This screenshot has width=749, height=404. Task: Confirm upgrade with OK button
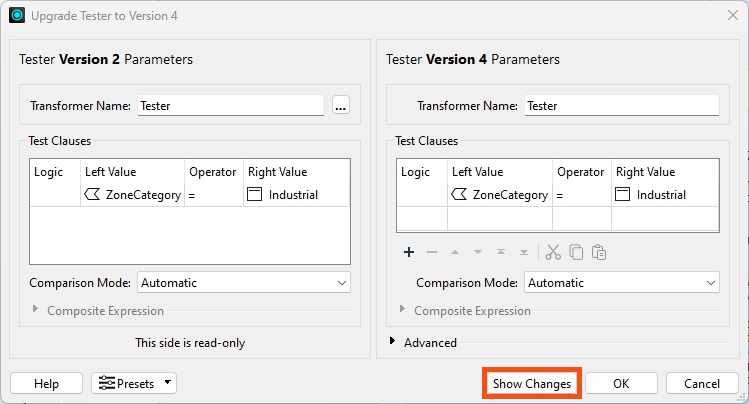[621, 383]
